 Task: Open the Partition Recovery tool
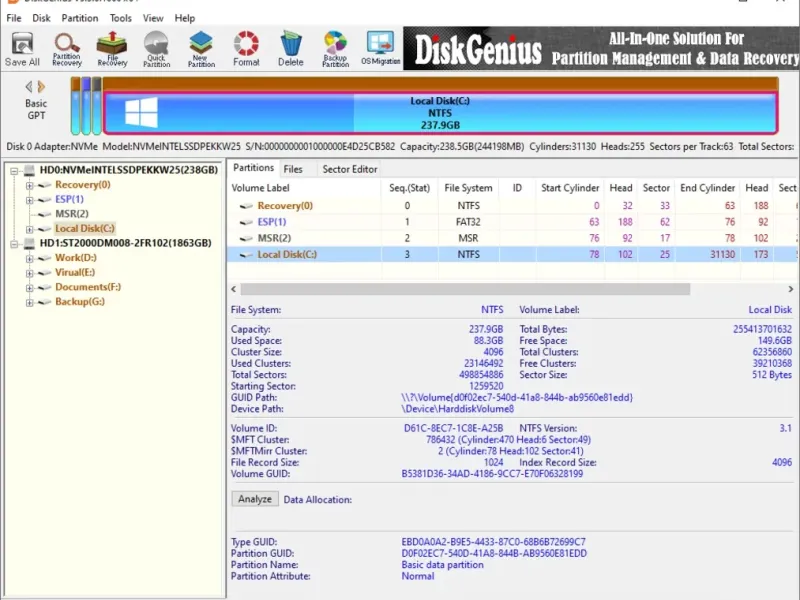67,48
